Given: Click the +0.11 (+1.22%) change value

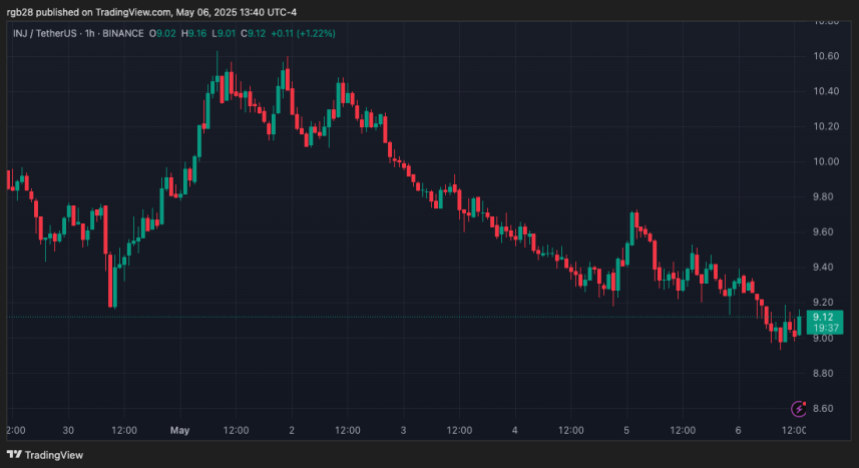Looking at the screenshot, I should tap(304, 33).
